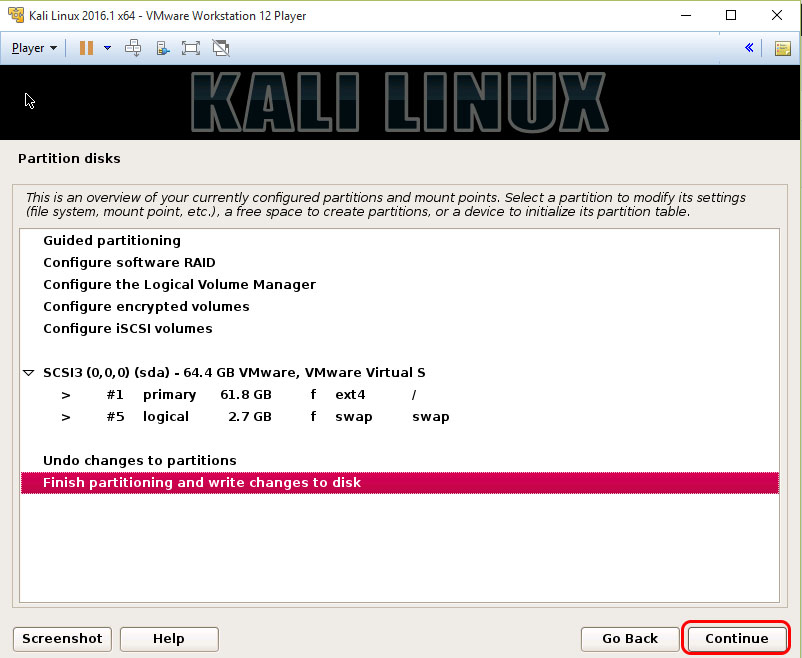Collapse the toolbar with double chevron

pyautogui.click(x=749, y=48)
